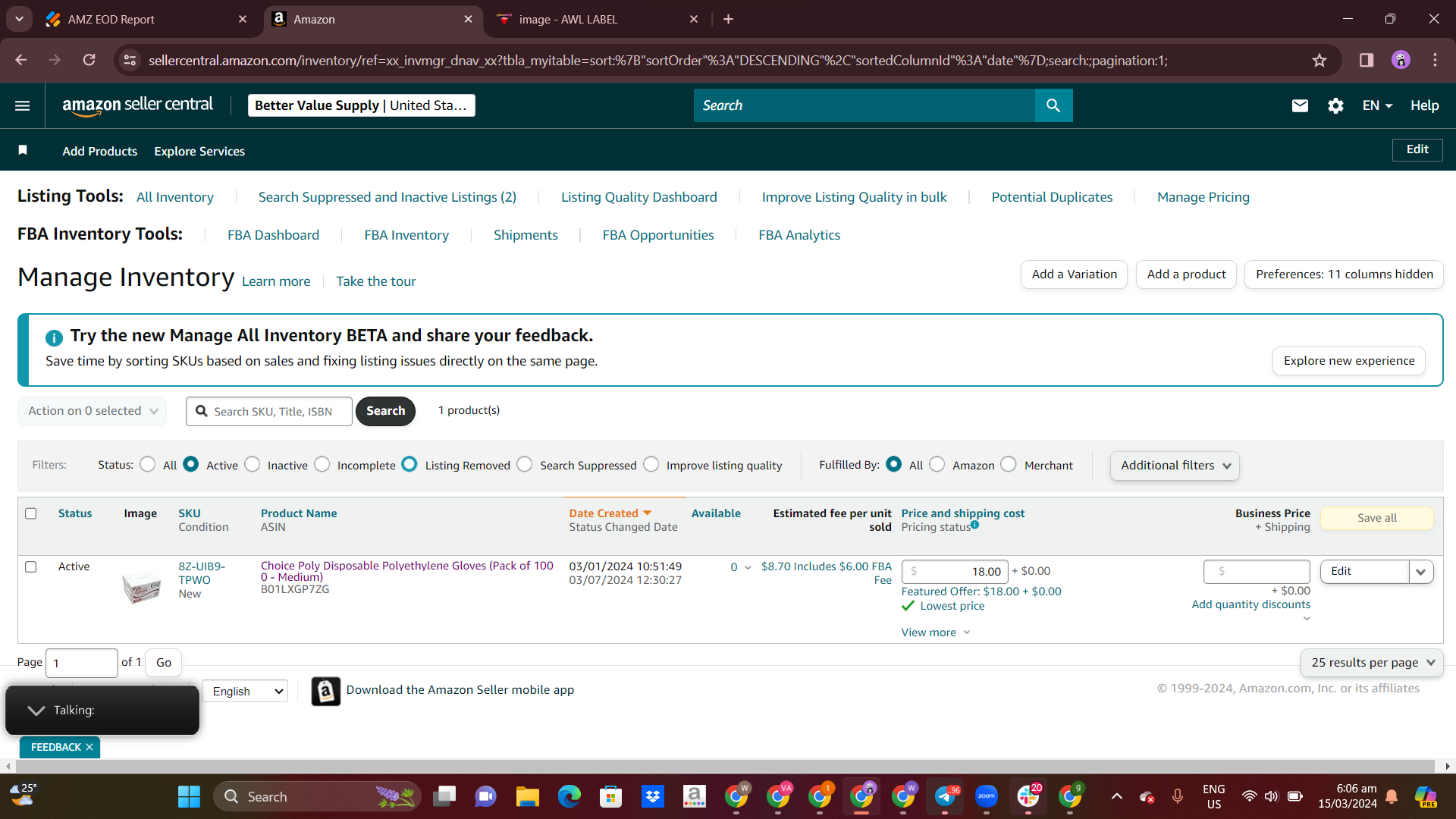Image resolution: width=1456 pixels, height=819 pixels.
Task: Open the English language selector in footer
Action: [x=245, y=691]
